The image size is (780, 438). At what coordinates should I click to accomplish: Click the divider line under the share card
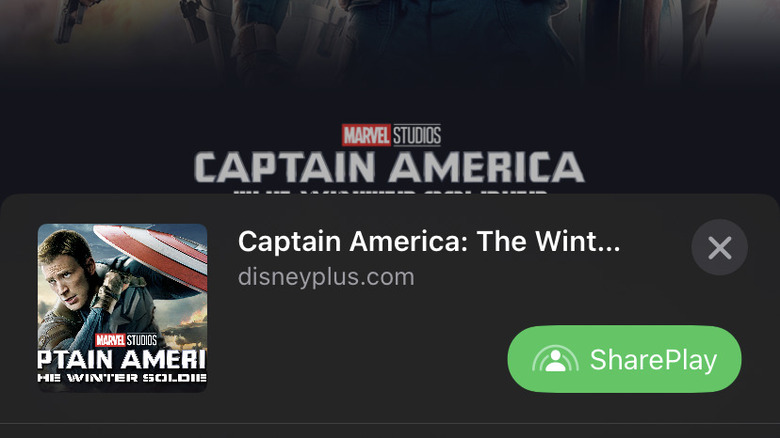point(390,424)
